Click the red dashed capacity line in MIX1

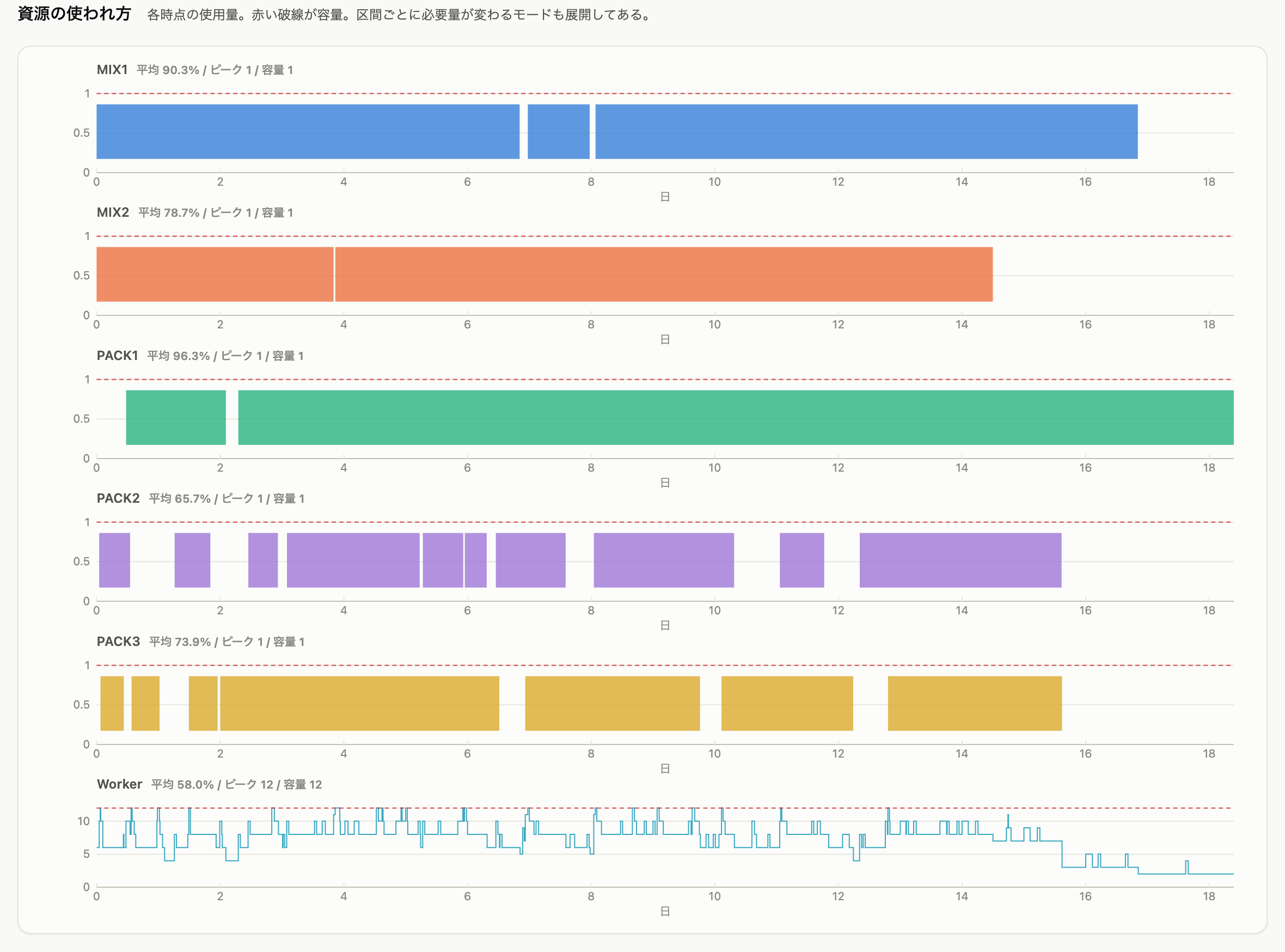665,93
